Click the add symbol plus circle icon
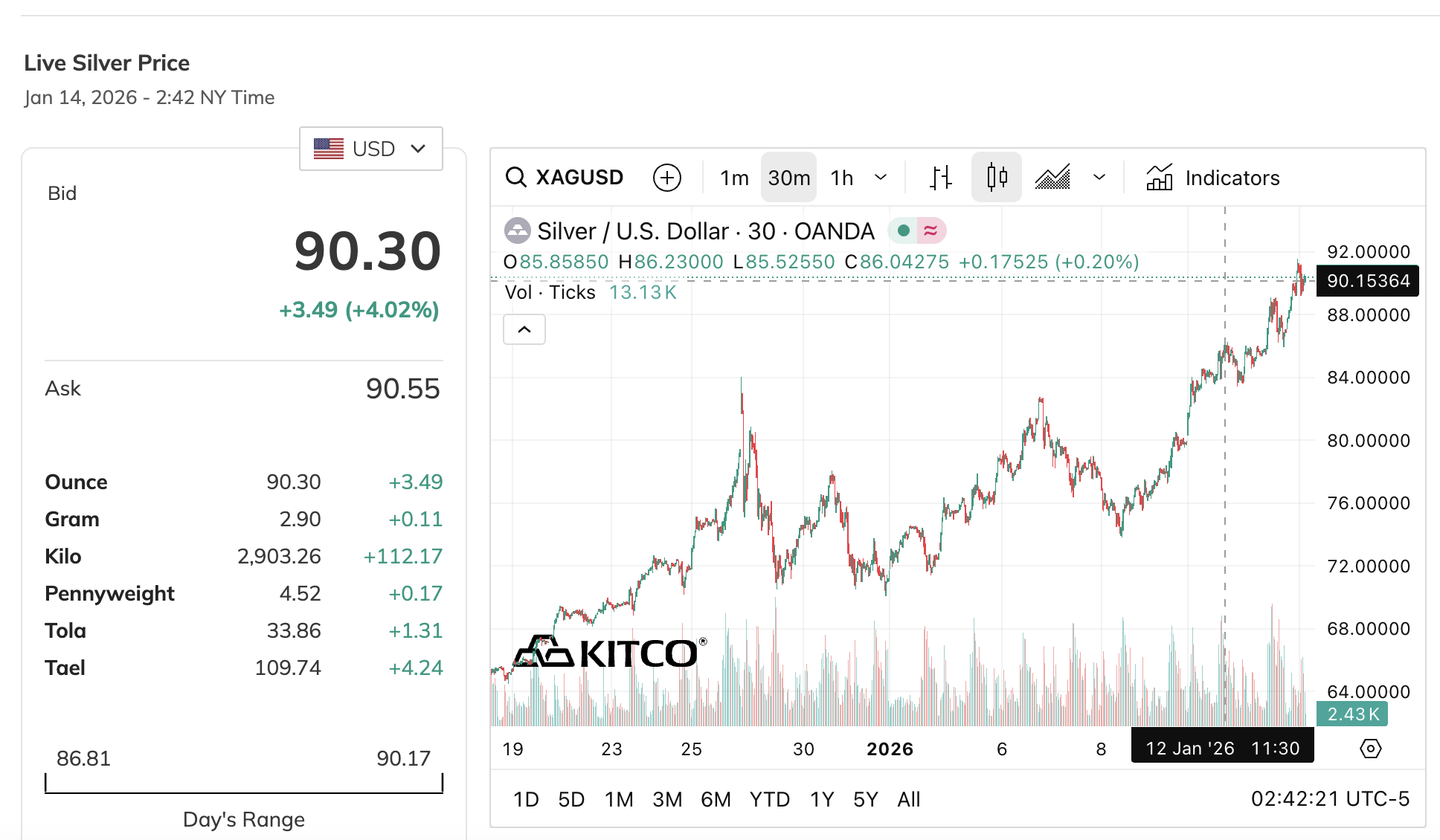Viewport: 1440px width, 840px height. coord(666,178)
